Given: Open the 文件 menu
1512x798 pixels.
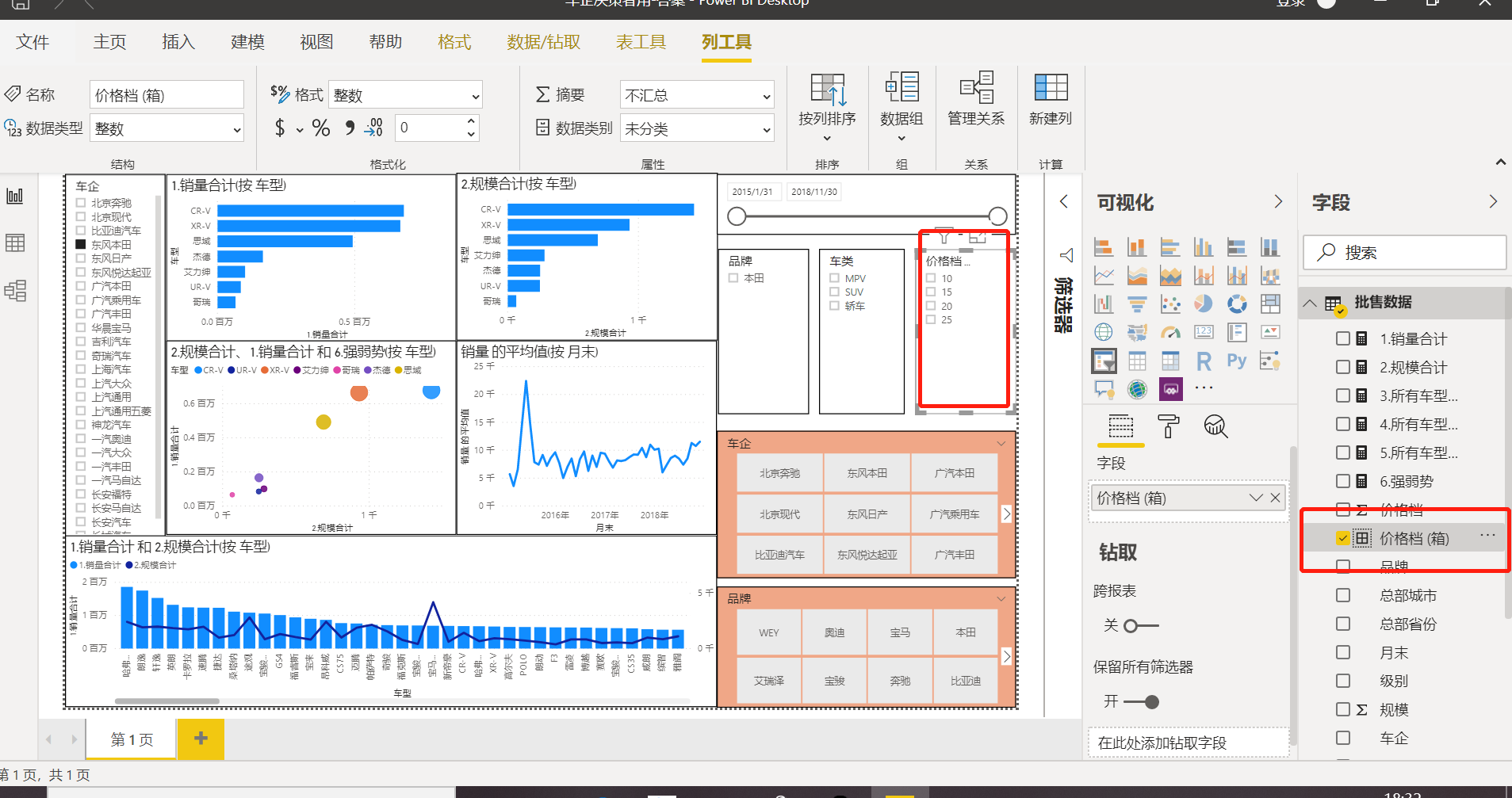Looking at the screenshot, I should (x=33, y=42).
